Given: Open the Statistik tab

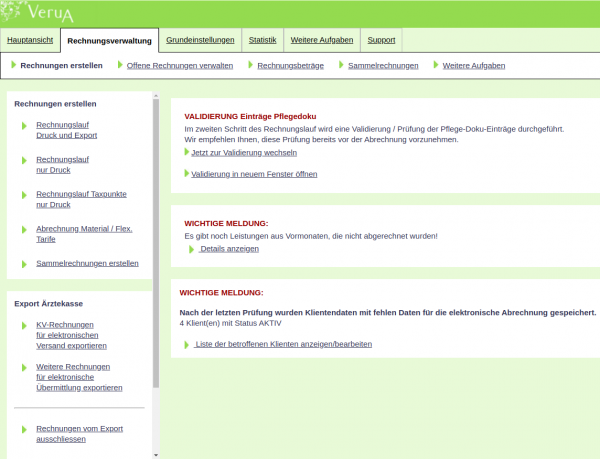Looking at the screenshot, I should click(262, 40).
